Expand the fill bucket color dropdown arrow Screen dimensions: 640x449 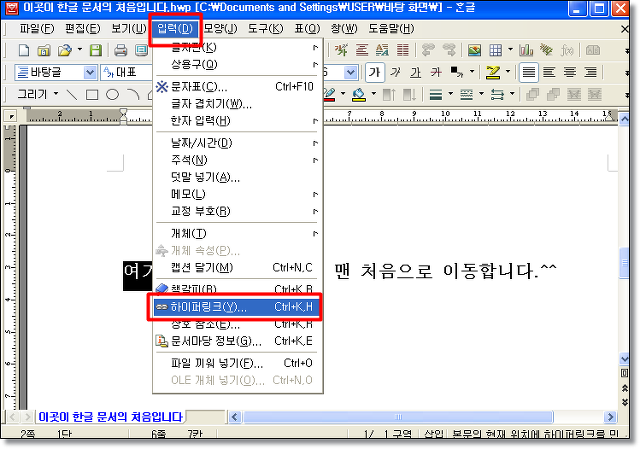click(x=373, y=94)
